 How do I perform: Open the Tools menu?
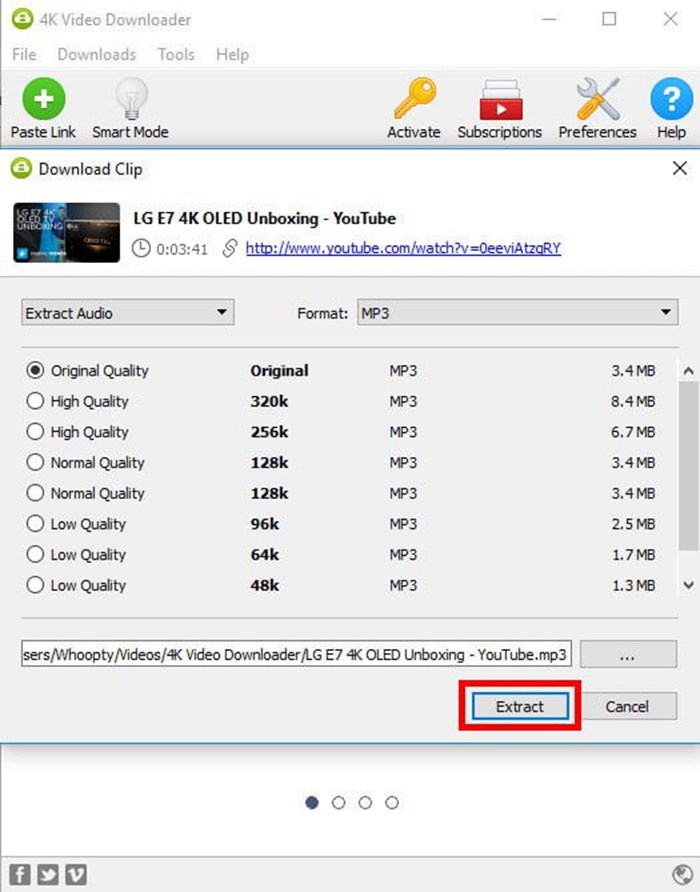(x=176, y=55)
